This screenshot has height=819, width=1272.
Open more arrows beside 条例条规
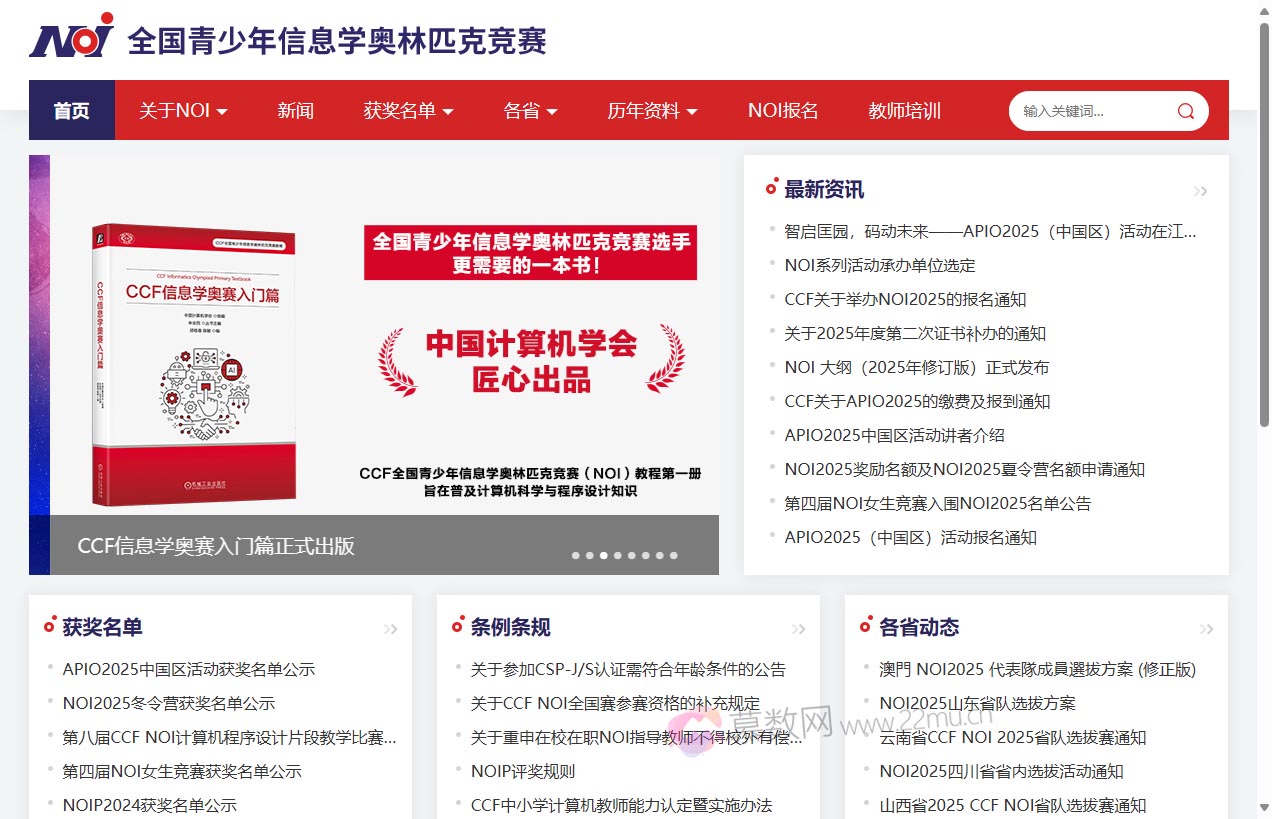coord(798,629)
